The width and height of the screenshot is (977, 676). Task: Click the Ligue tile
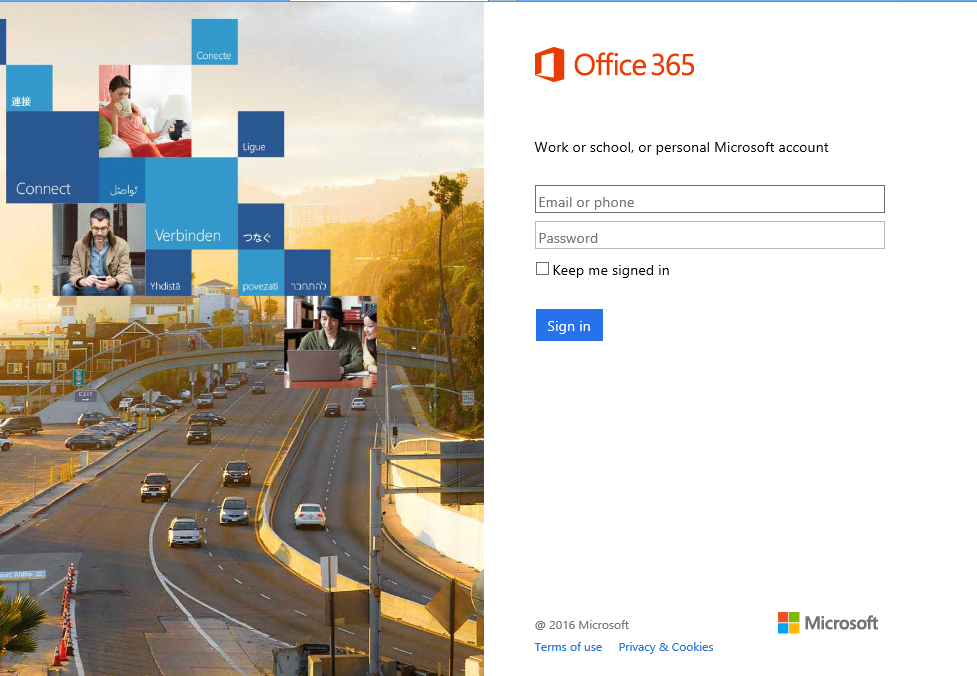point(260,134)
